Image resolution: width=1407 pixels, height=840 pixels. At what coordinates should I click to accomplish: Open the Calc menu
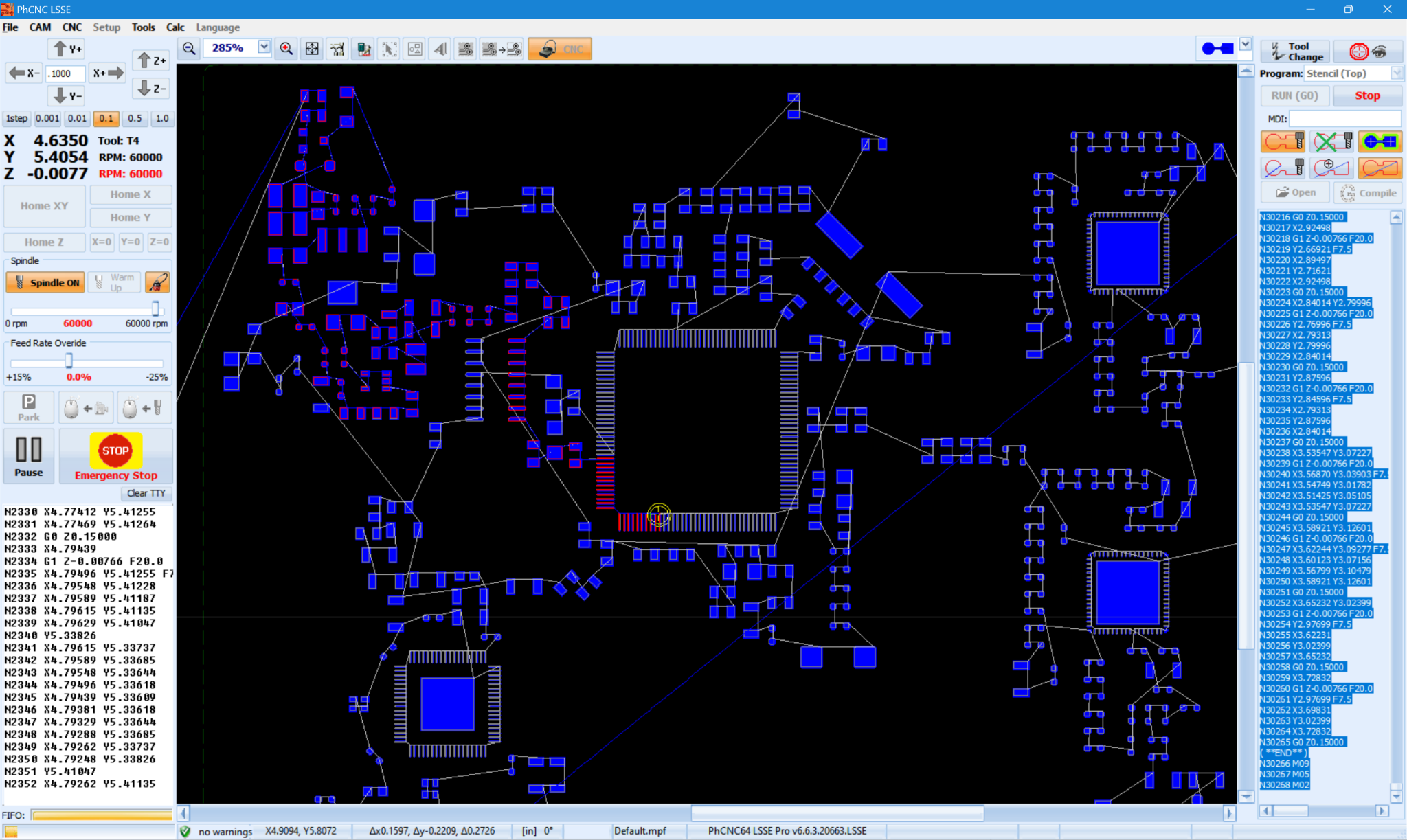[x=175, y=27]
